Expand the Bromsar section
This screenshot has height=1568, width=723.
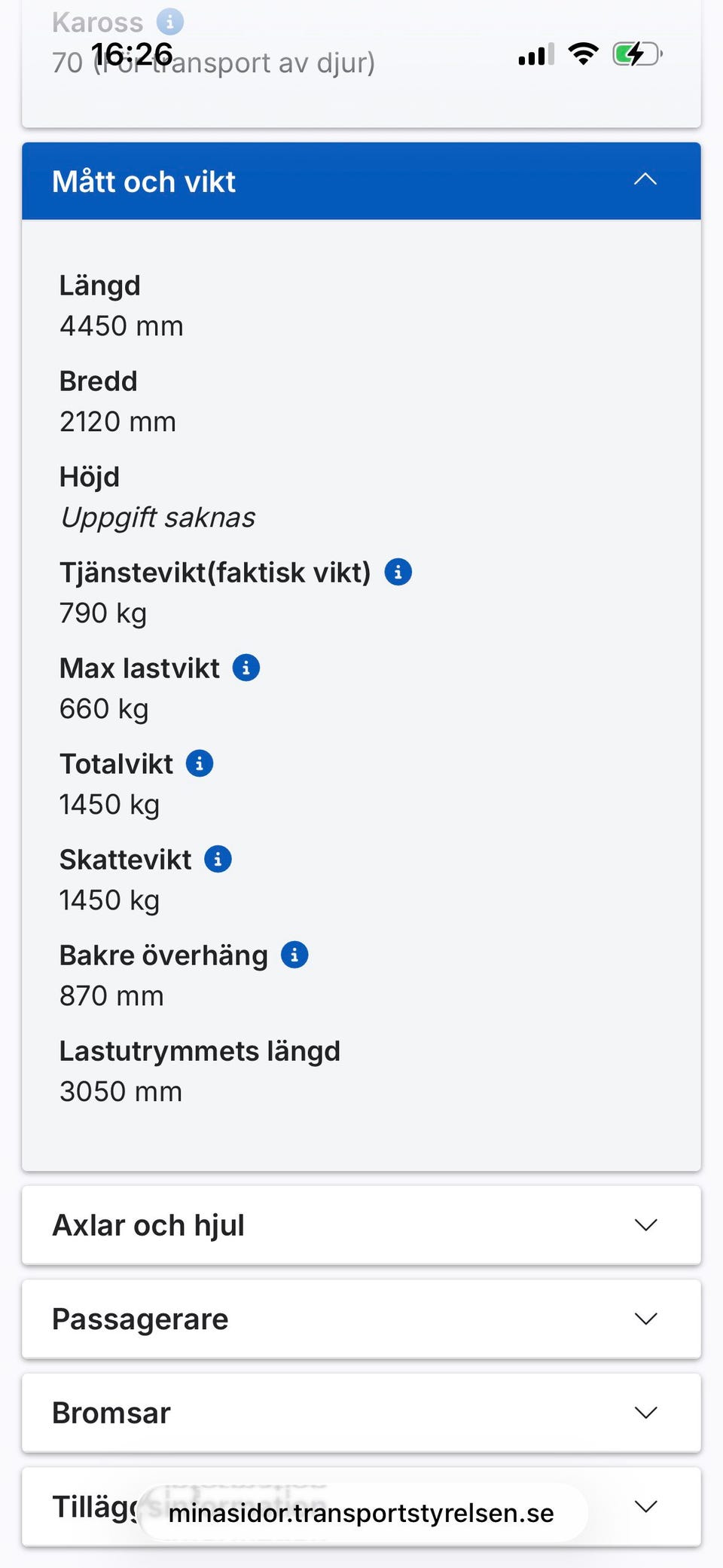point(645,1413)
